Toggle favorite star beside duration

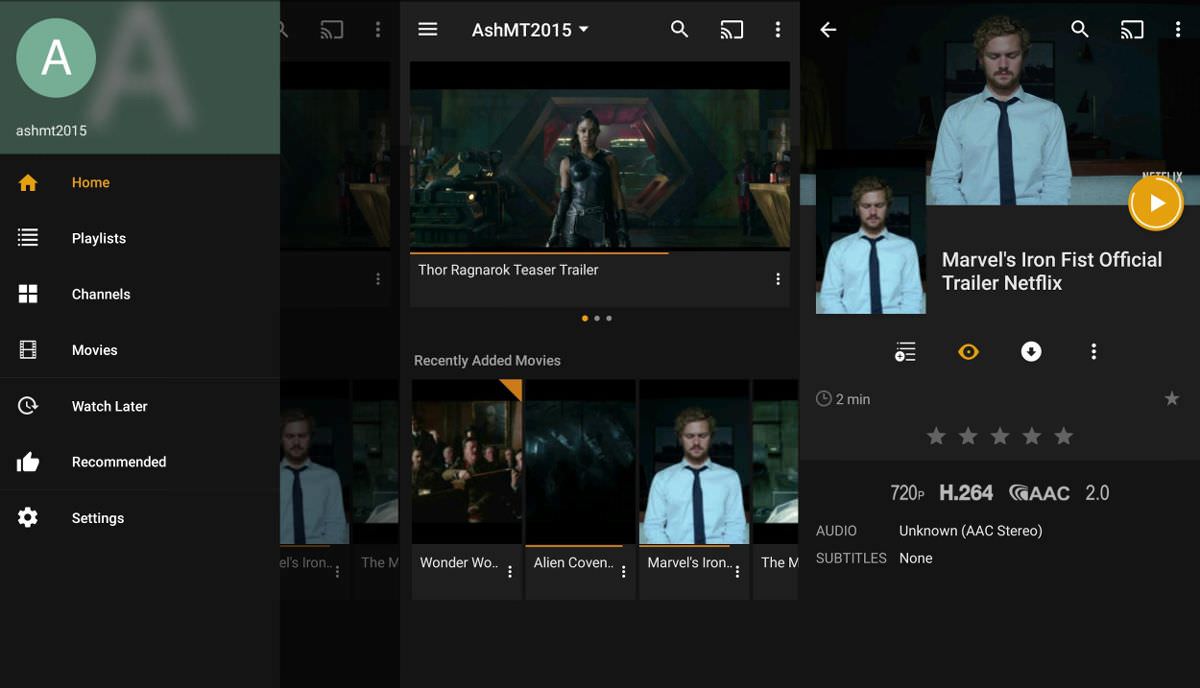coord(1172,399)
